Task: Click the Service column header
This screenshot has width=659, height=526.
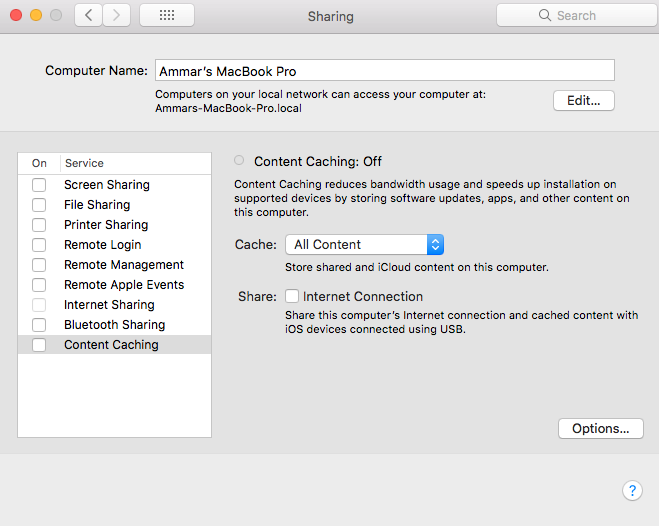Action: click(x=135, y=163)
